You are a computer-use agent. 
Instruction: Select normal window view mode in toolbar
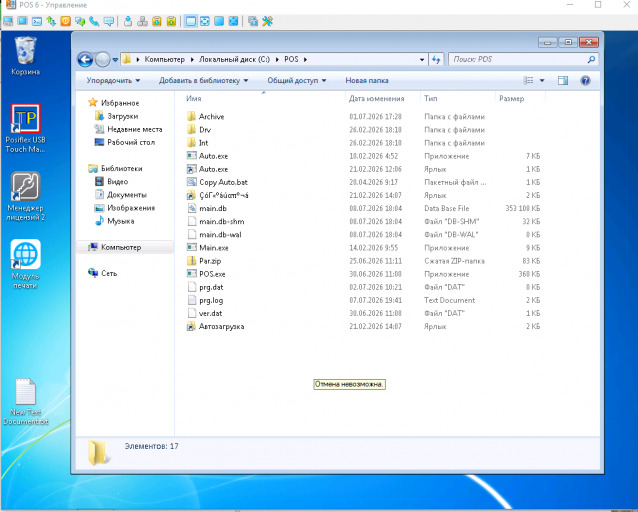[x=190, y=21]
